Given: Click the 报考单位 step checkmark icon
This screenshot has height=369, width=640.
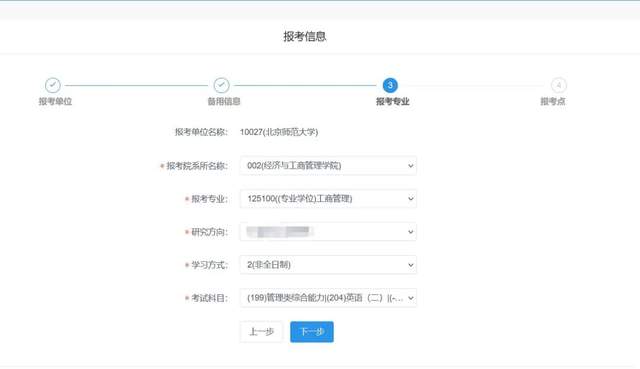Looking at the screenshot, I should tap(53, 85).
